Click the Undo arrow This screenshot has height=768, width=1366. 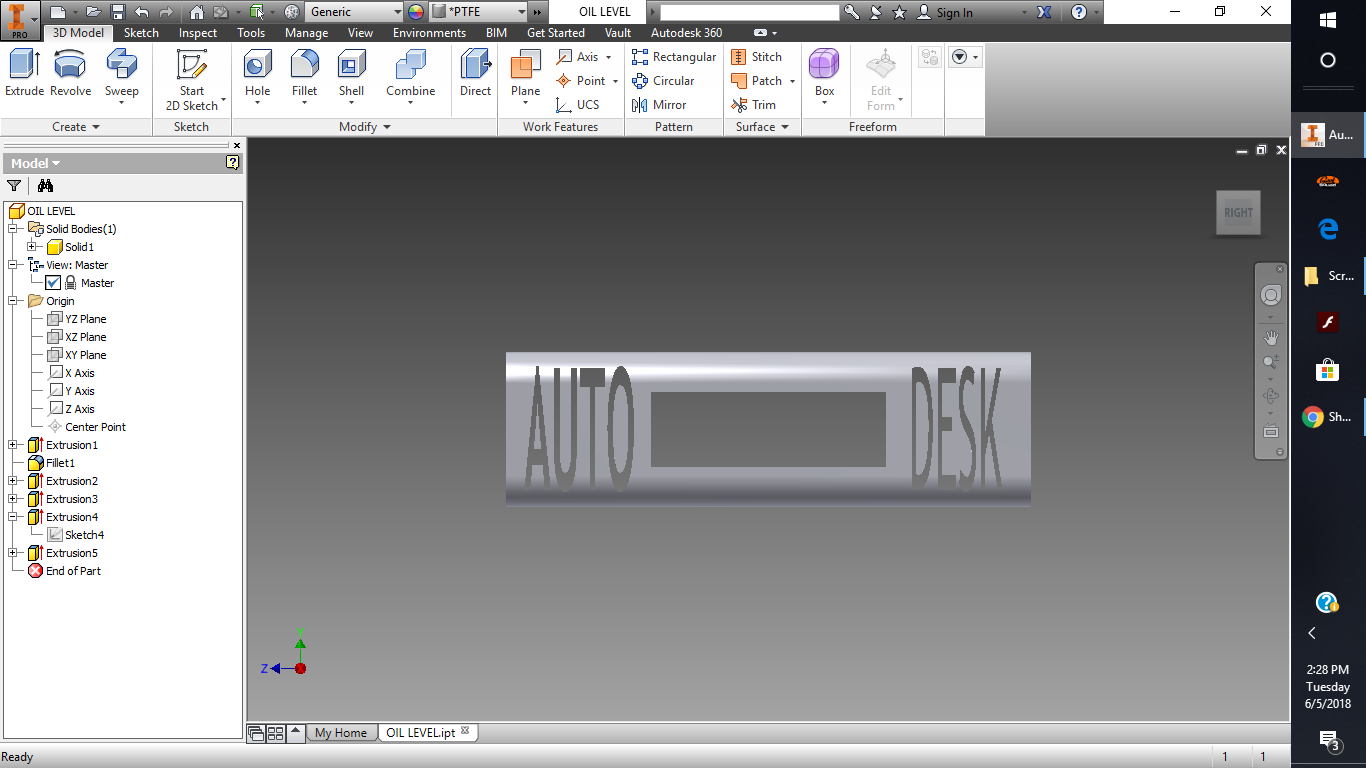141,12
